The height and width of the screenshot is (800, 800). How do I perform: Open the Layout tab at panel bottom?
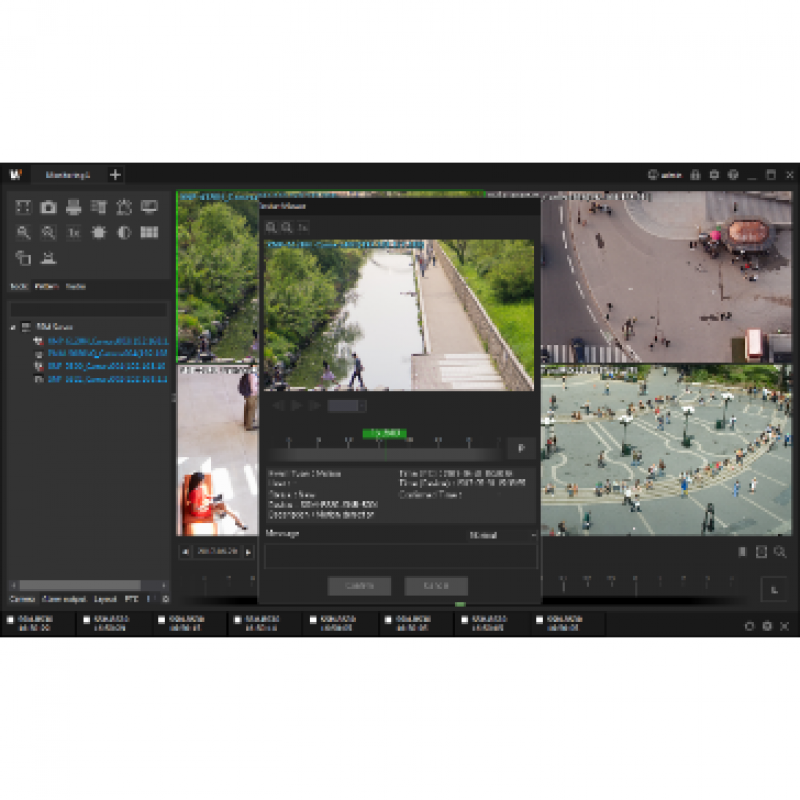tap(106, 599)
